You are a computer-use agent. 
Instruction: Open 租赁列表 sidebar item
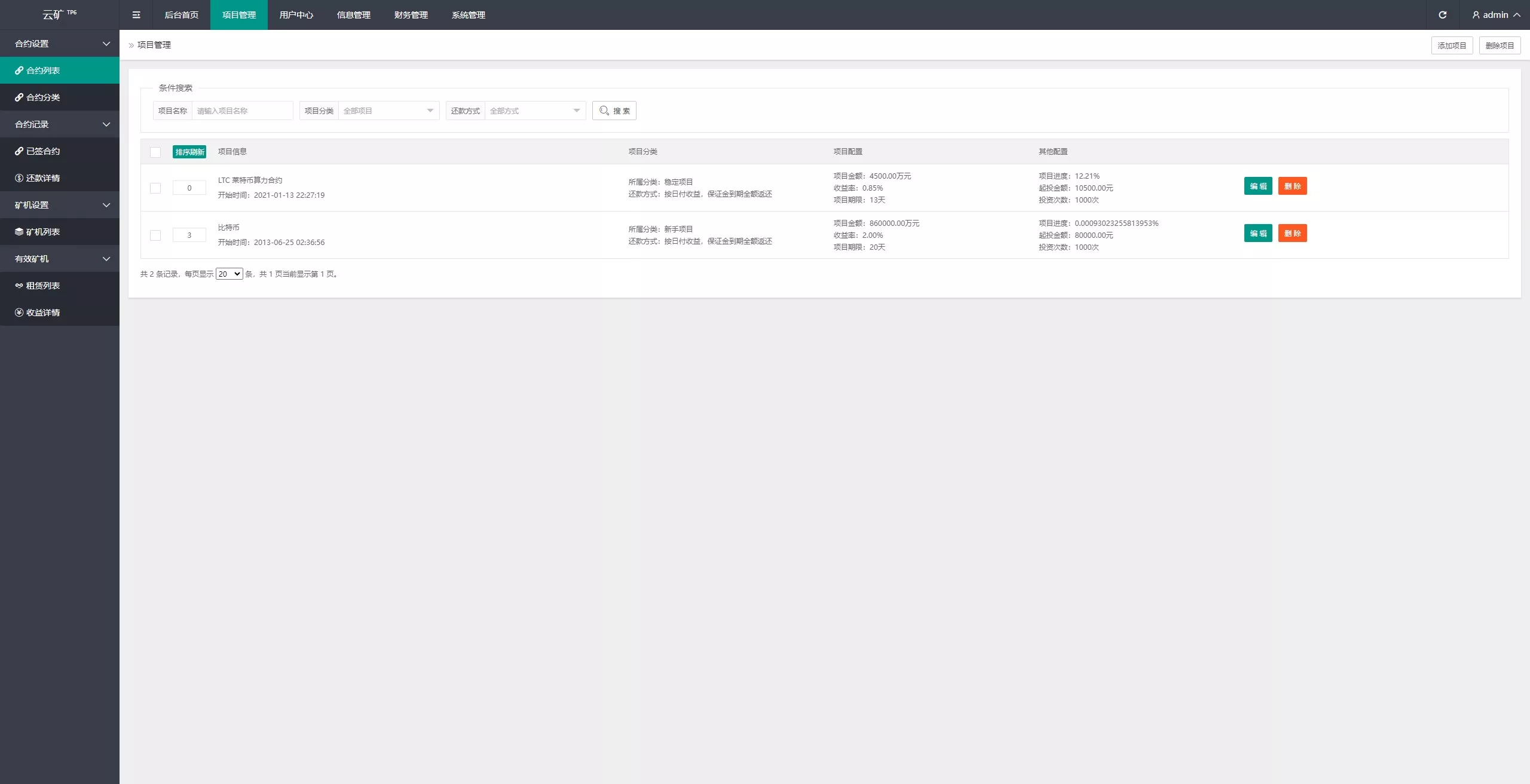pos(43,286)
